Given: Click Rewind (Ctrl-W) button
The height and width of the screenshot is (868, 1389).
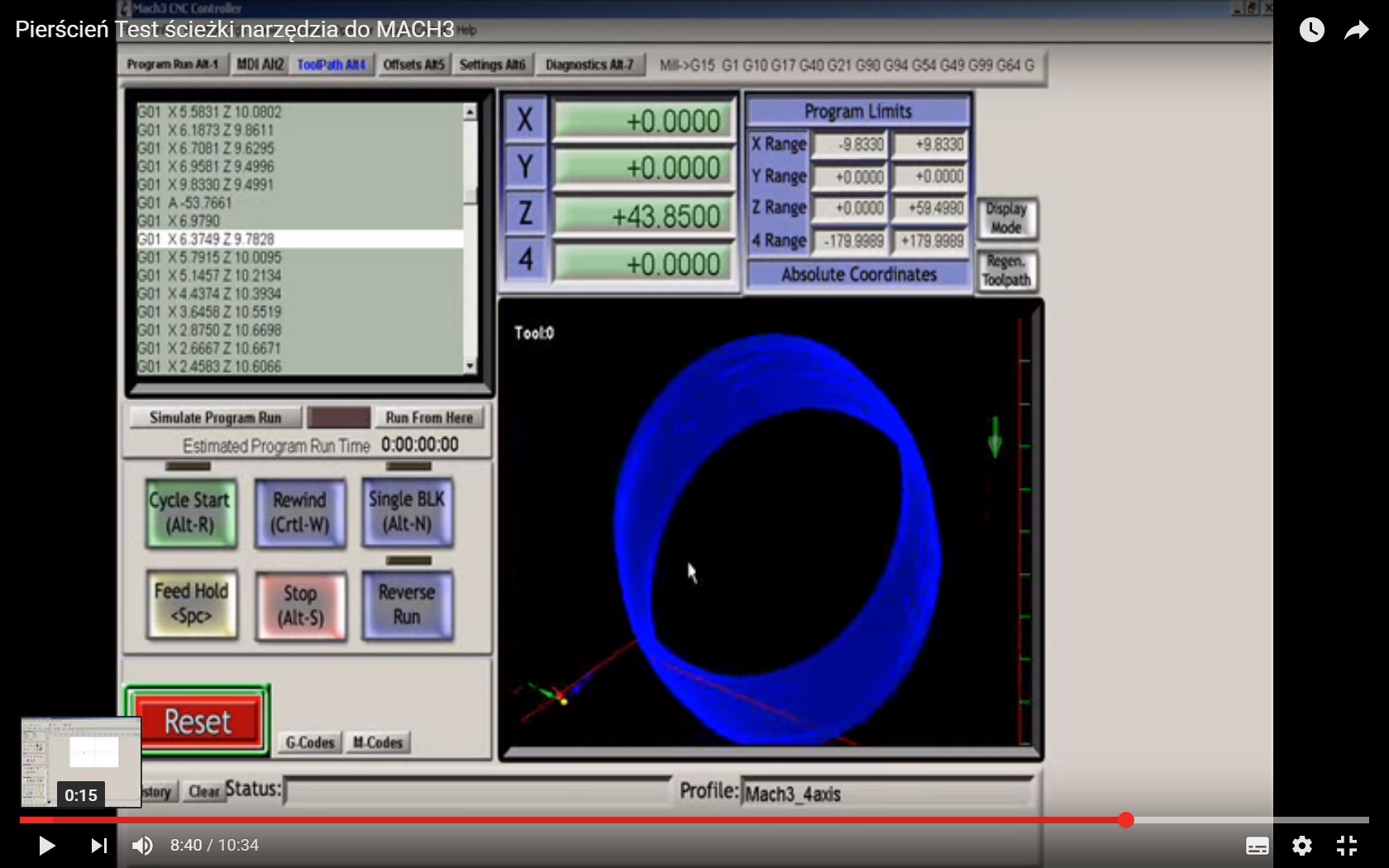Looking at the screenshot, I should pos(300,513).
